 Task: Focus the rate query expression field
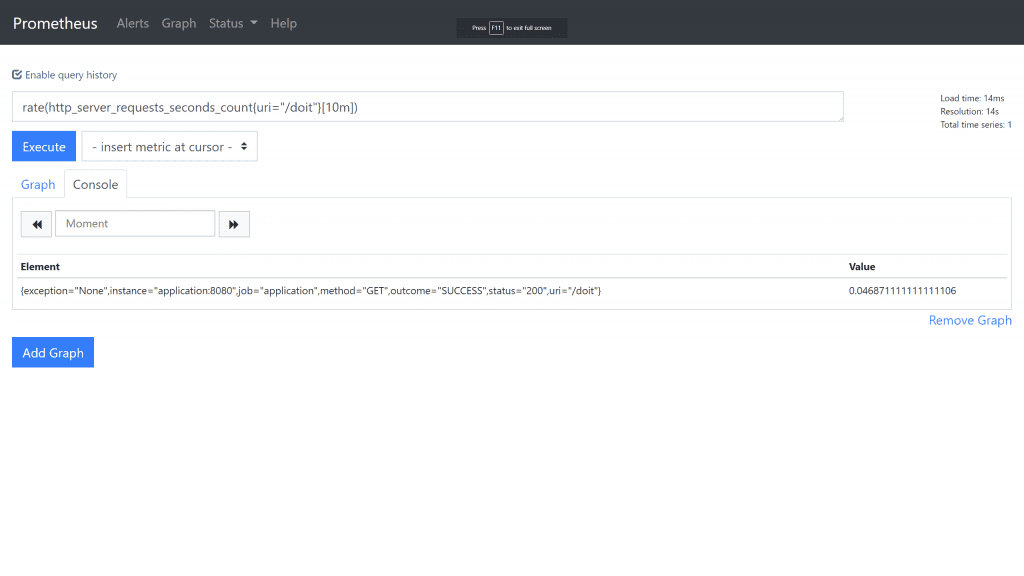pyautogui.click(x=427, y=107)
